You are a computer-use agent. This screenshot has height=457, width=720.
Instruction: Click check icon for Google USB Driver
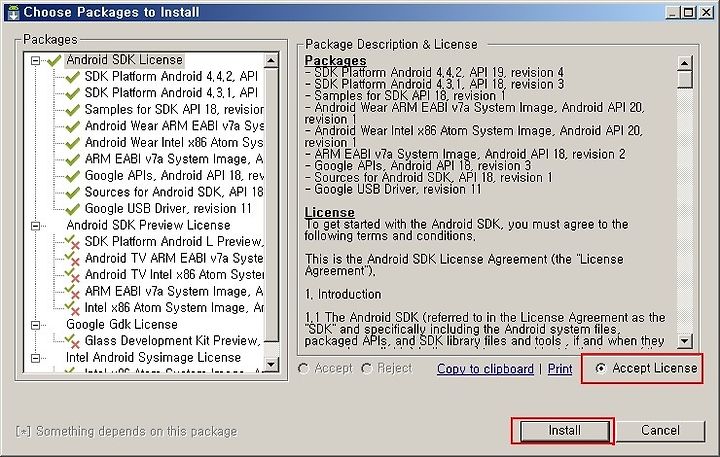click(73, 209)
